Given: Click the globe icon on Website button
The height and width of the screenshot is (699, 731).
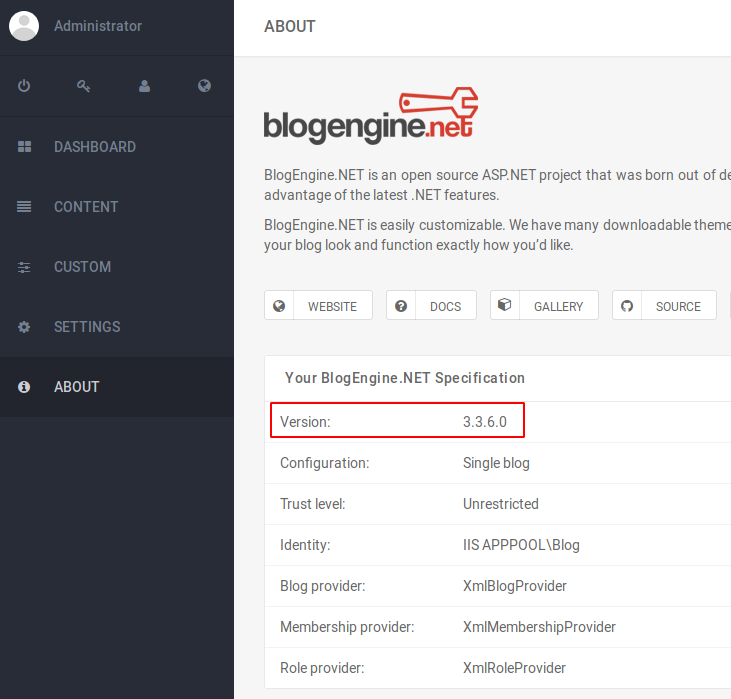Looking at the screenshot, I should pyautogui.click(x=279, y=306).
